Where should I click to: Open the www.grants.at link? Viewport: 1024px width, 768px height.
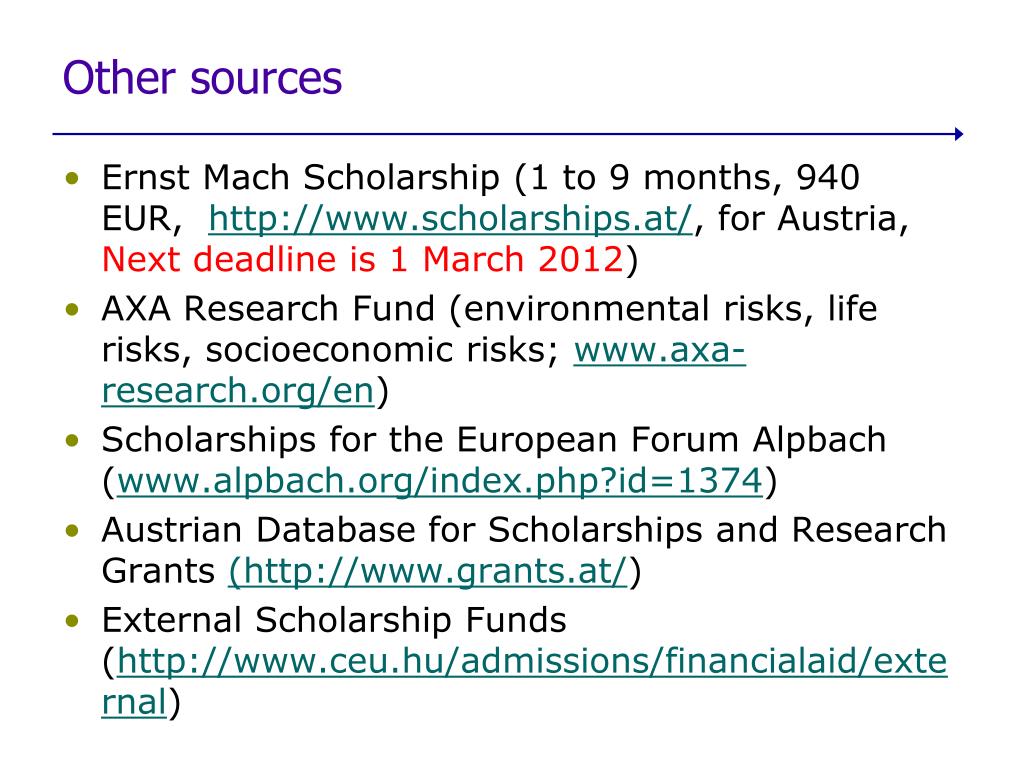coord(428,571)
